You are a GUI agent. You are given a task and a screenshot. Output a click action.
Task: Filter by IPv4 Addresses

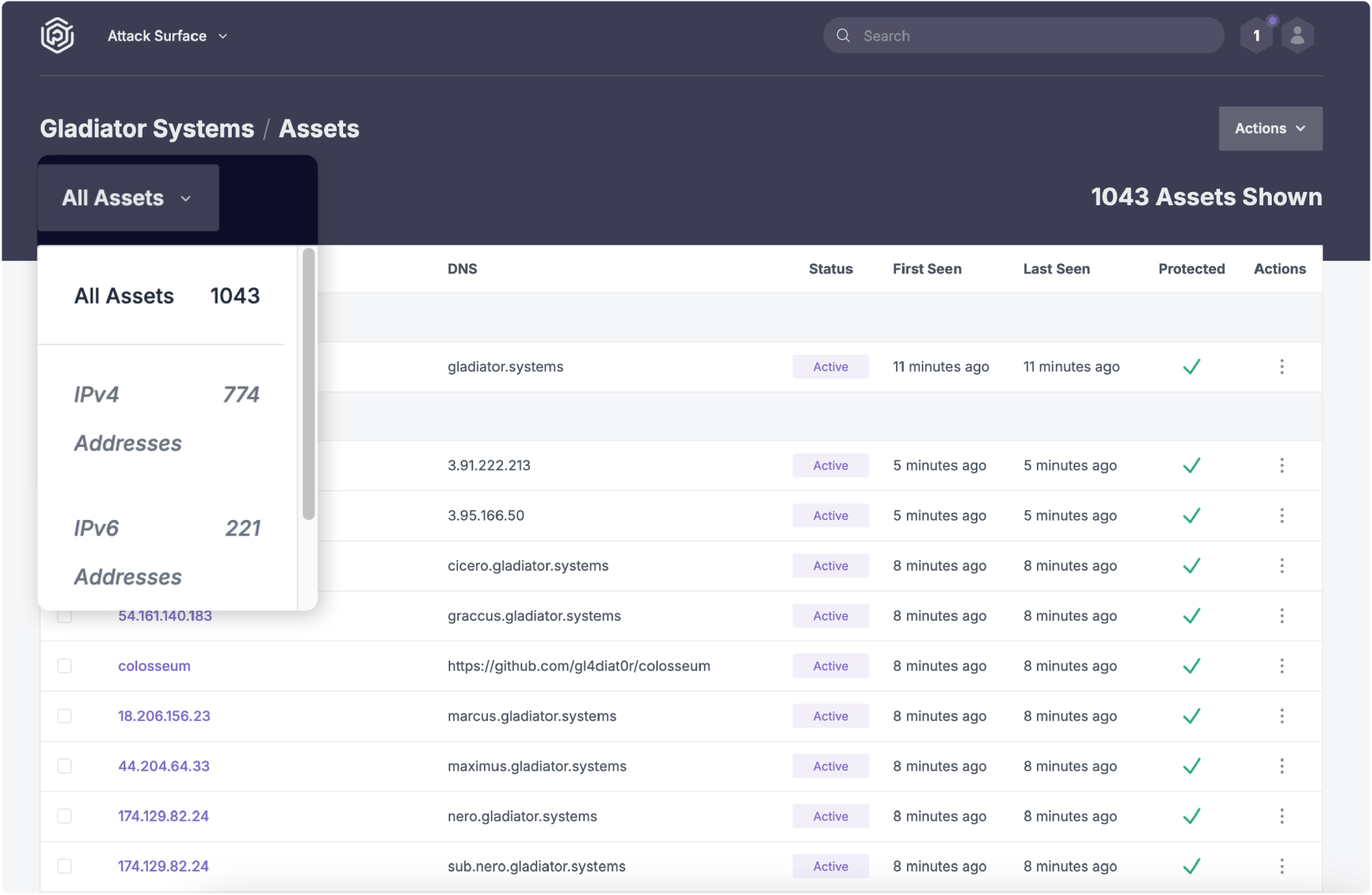click(x=167, y=418)
